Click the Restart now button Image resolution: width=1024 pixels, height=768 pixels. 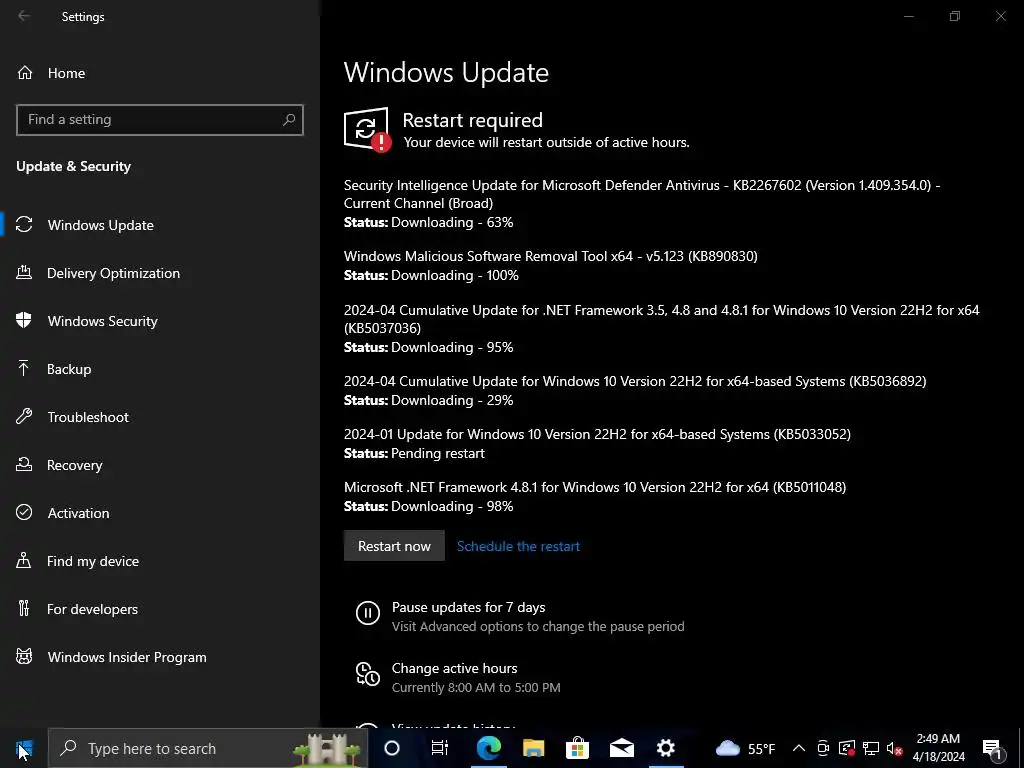point(394,546)
